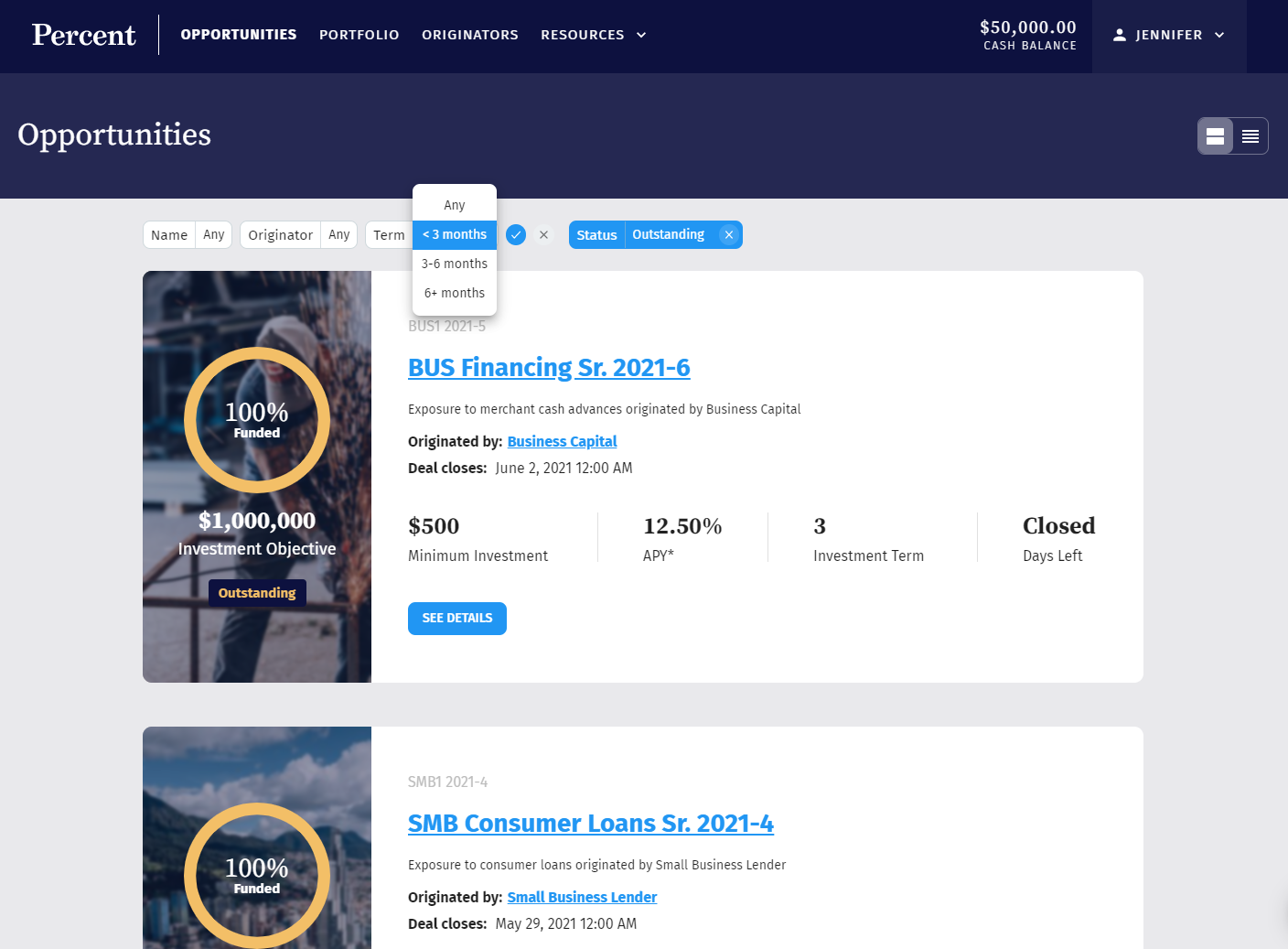1288x949 pixels.
Task: Cancel term filter with x icon
Action: tap(543, 235)
